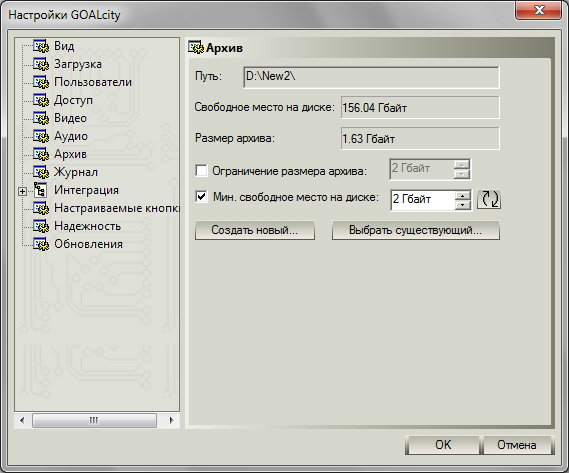Viewport: 569px width, 473px height.
Task: Click the gear icon beside Журнал
Action: (x=41, y=172)
